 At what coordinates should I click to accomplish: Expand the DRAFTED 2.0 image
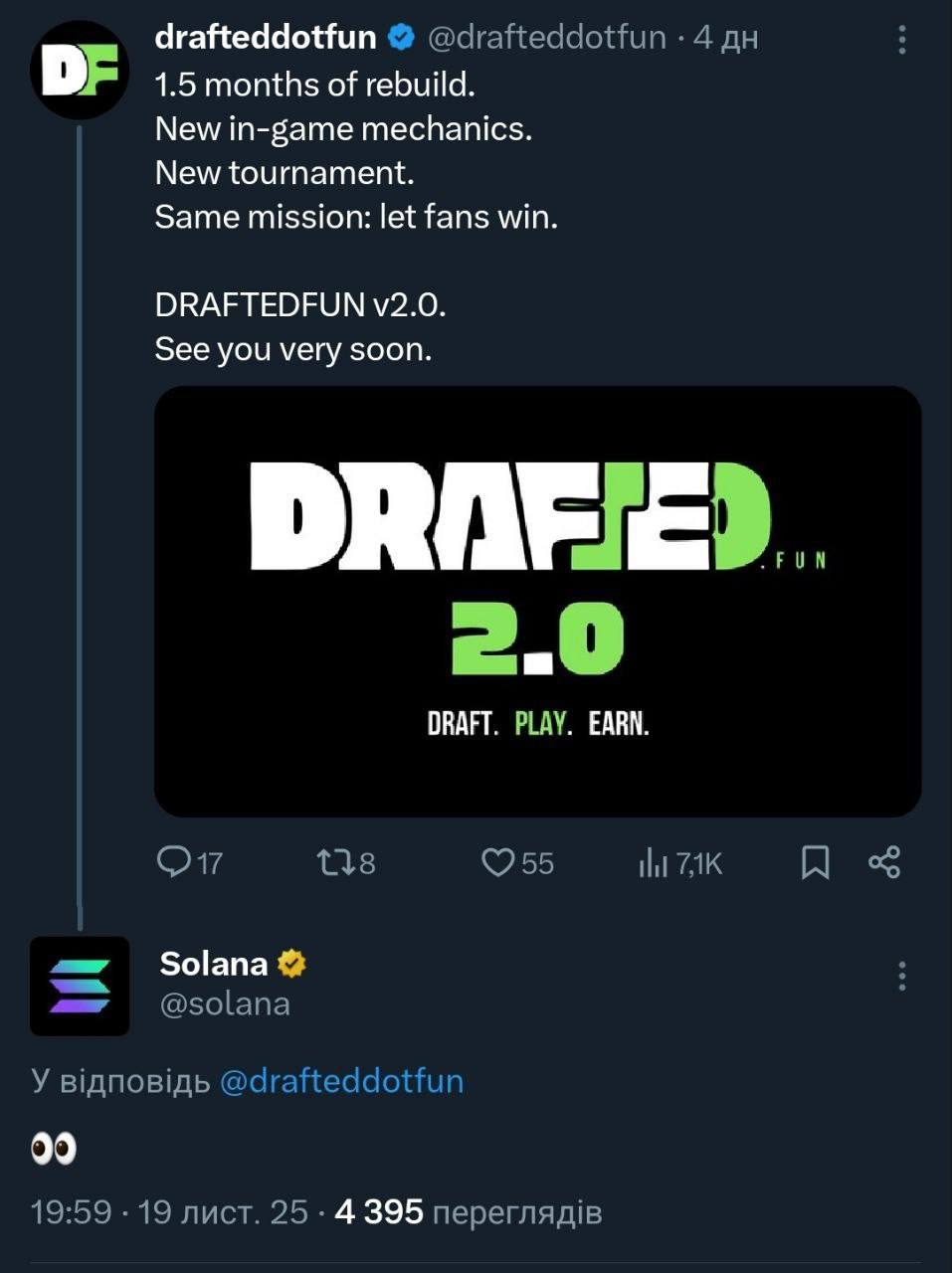(537, 601)
